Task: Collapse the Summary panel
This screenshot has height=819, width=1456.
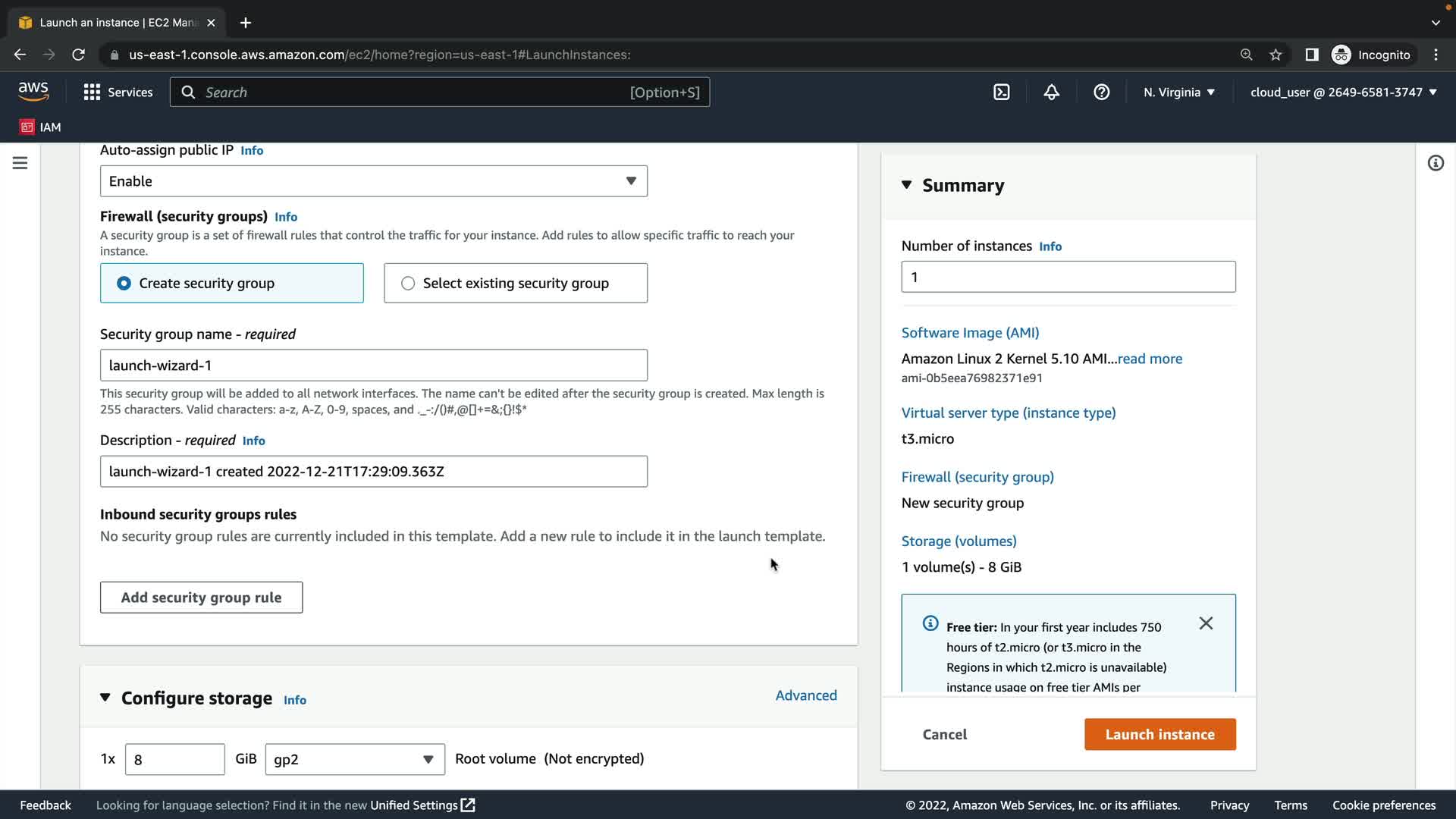Action: tap(906, 185)
